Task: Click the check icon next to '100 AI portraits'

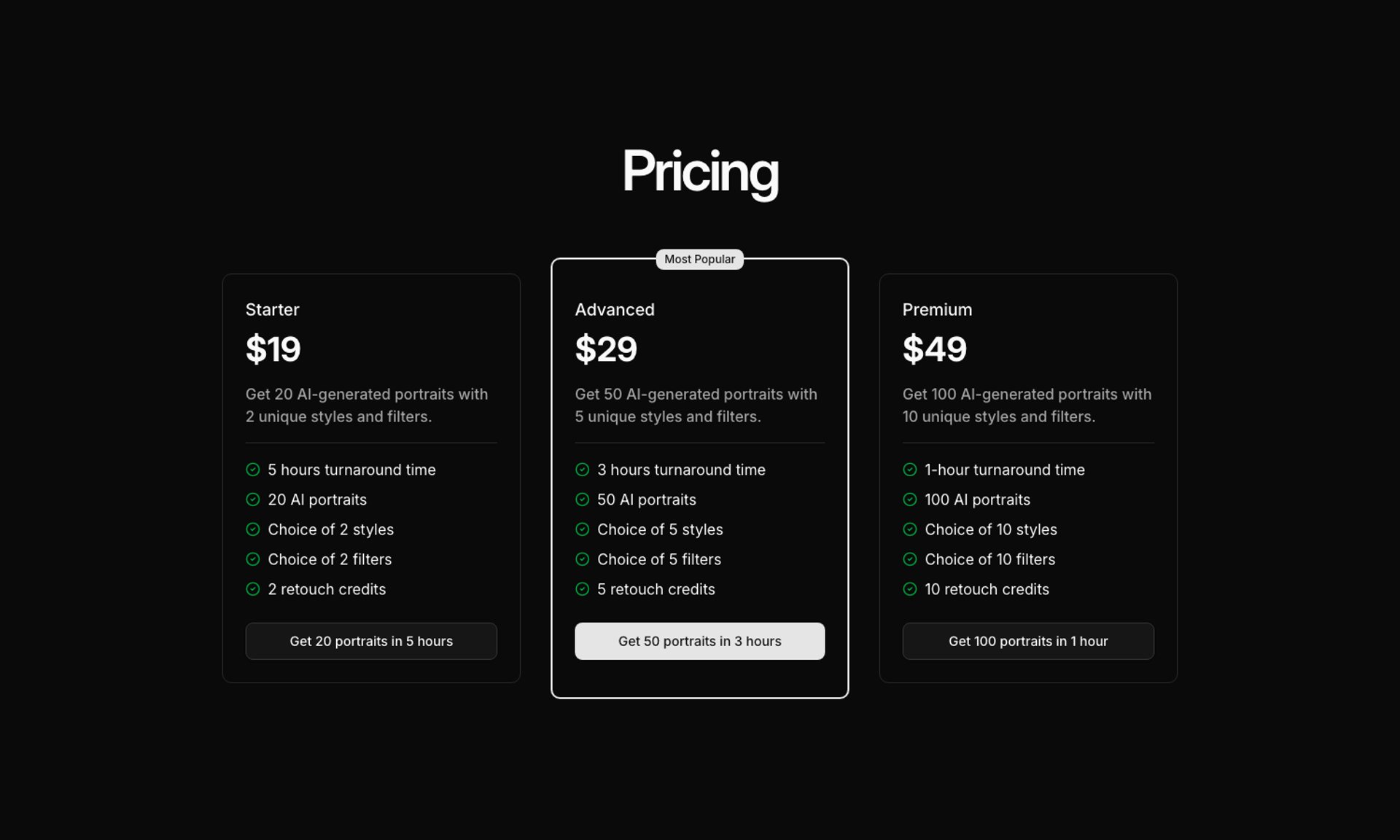Action: tap(910, 499)
